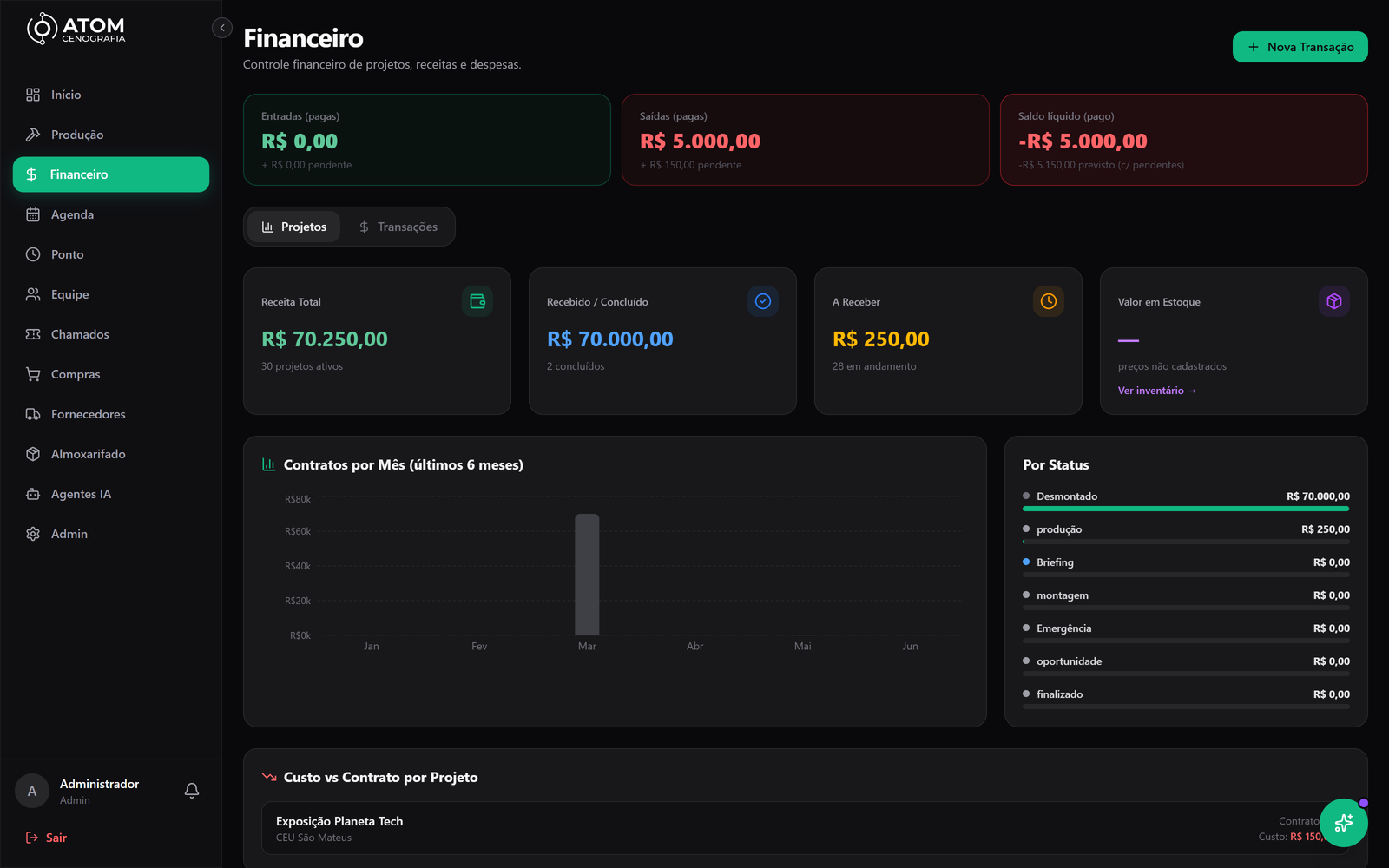Click trend-down icon beside Custo vs Contrato
The height and width of the screenshot is (868, 1389).
click(x=269, y=777)
